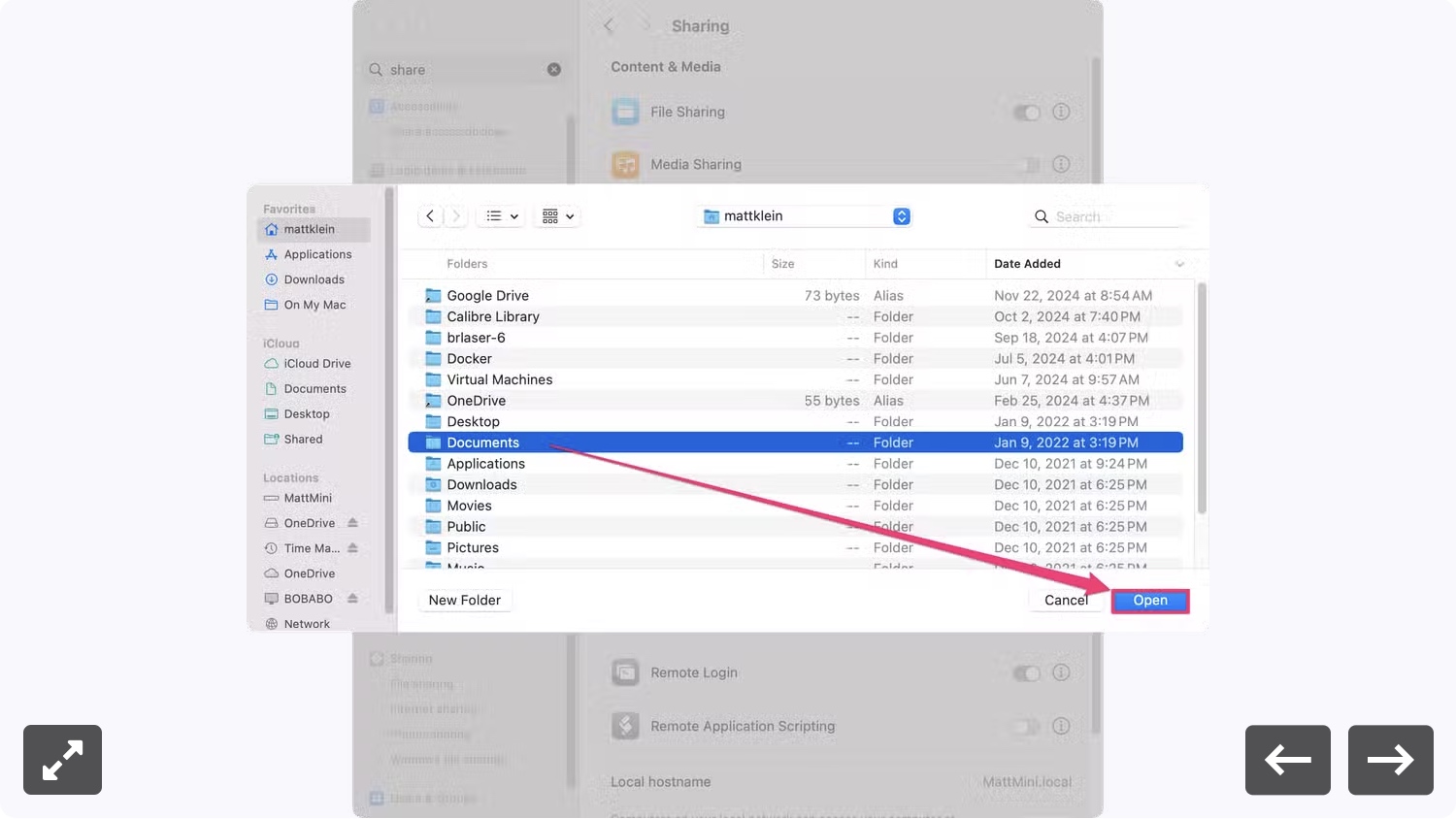The image size is (1456, 819).
Task: Toggle Media Sharing switch in Sharing window
Action: pos(1026,165)
